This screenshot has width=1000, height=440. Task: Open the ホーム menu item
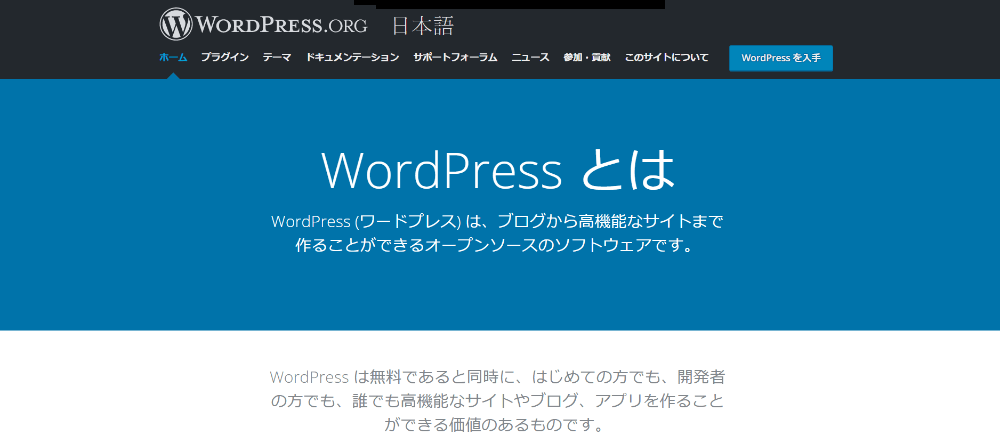[173, 57]
